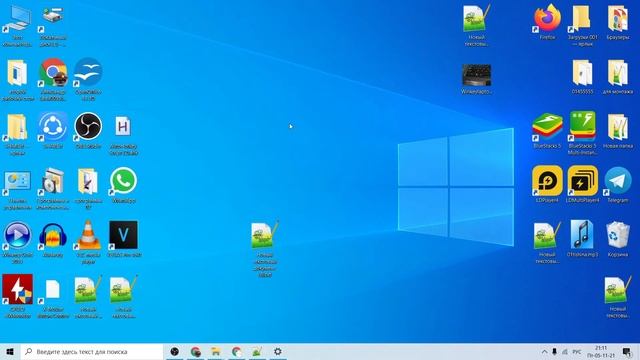The height and width of the screenshot is (360, 640).
Task: Select the file icon with letter H
Action: pos(123,127)
